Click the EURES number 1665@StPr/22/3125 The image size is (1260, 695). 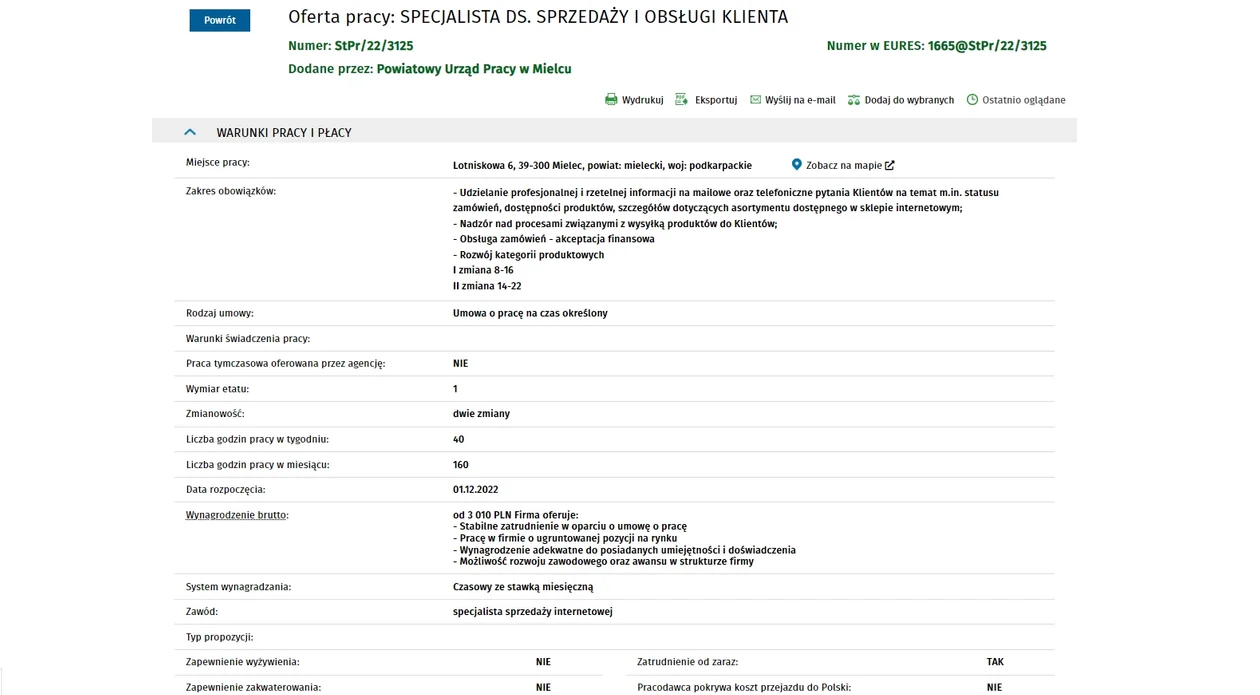(x=987, y=46)
